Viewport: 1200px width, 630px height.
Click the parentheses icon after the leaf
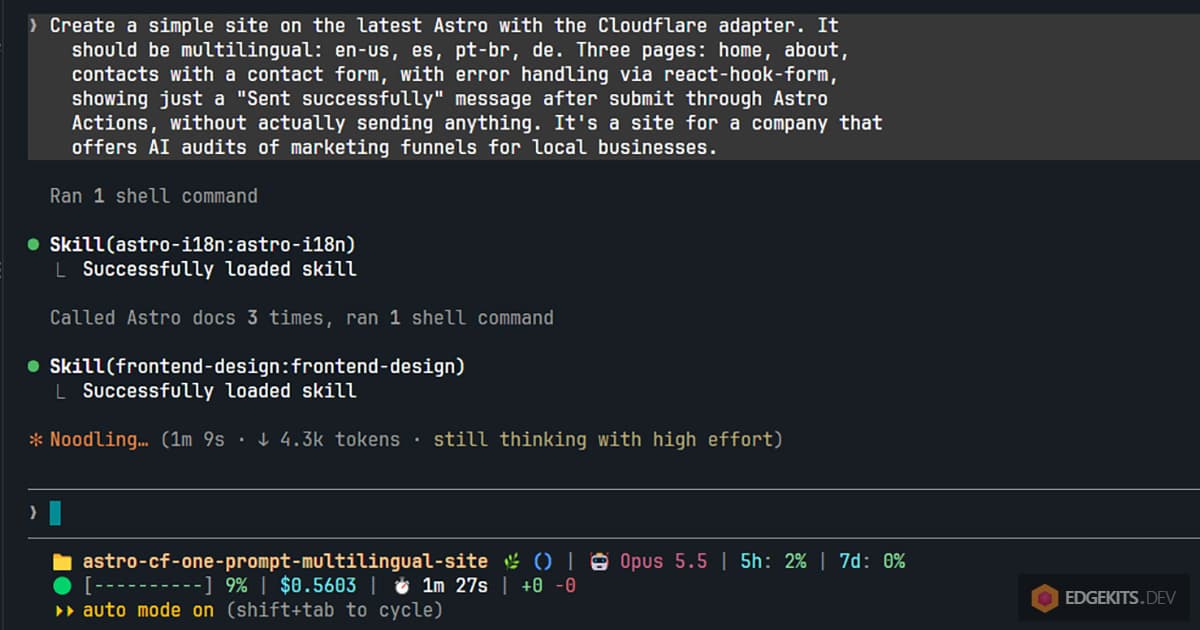click(x=543, y=562)
